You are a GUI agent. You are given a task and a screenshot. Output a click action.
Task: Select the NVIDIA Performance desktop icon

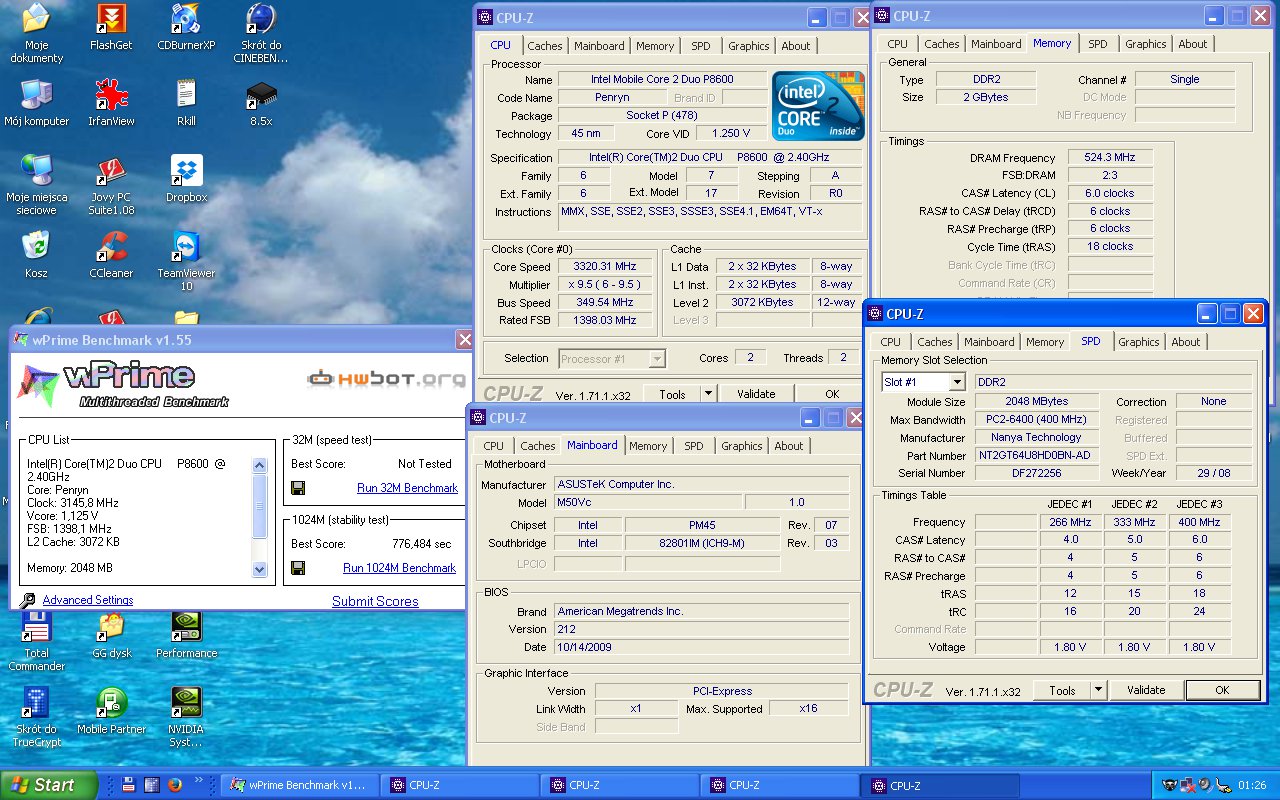tap(186, 628)
